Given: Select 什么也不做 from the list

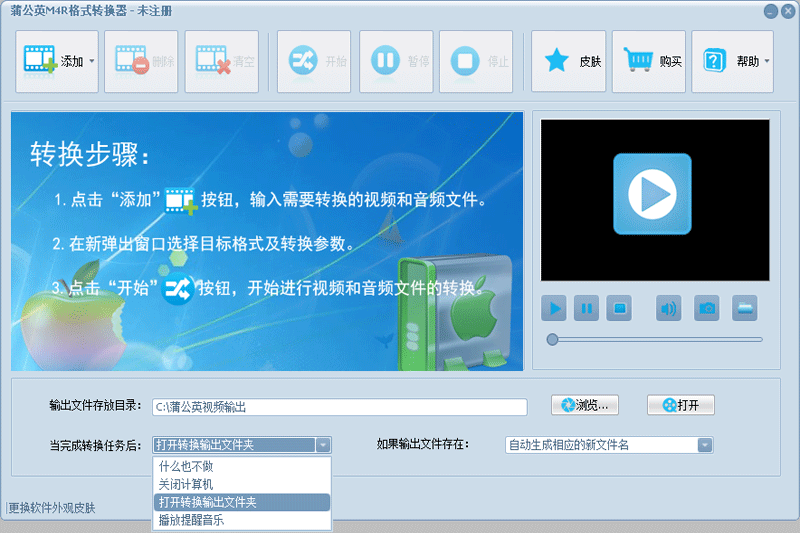Looking at the screenshot, I should (242, 466).
